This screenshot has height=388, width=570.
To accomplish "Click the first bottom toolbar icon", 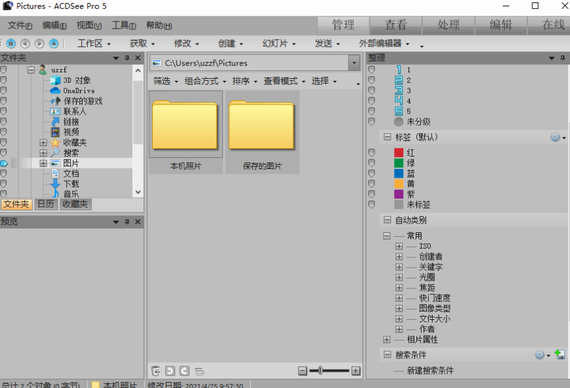I will point(156,371).
